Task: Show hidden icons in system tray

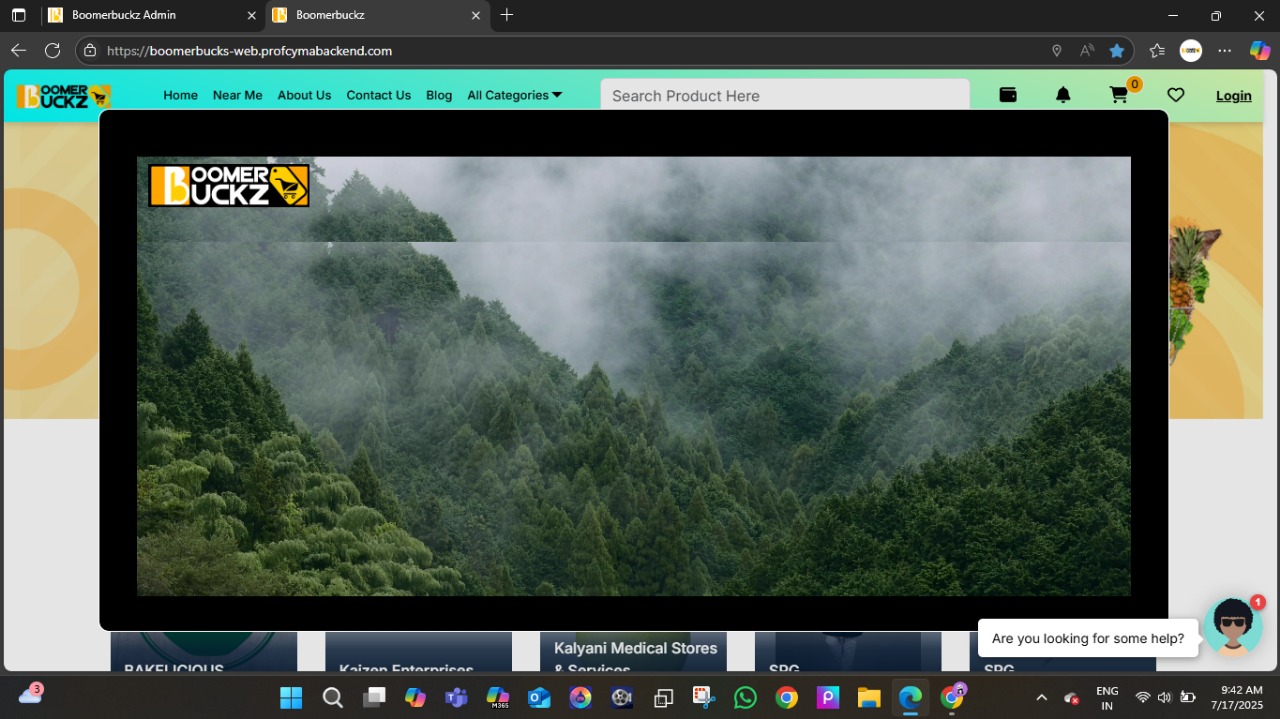Action: click(1041, 698)
